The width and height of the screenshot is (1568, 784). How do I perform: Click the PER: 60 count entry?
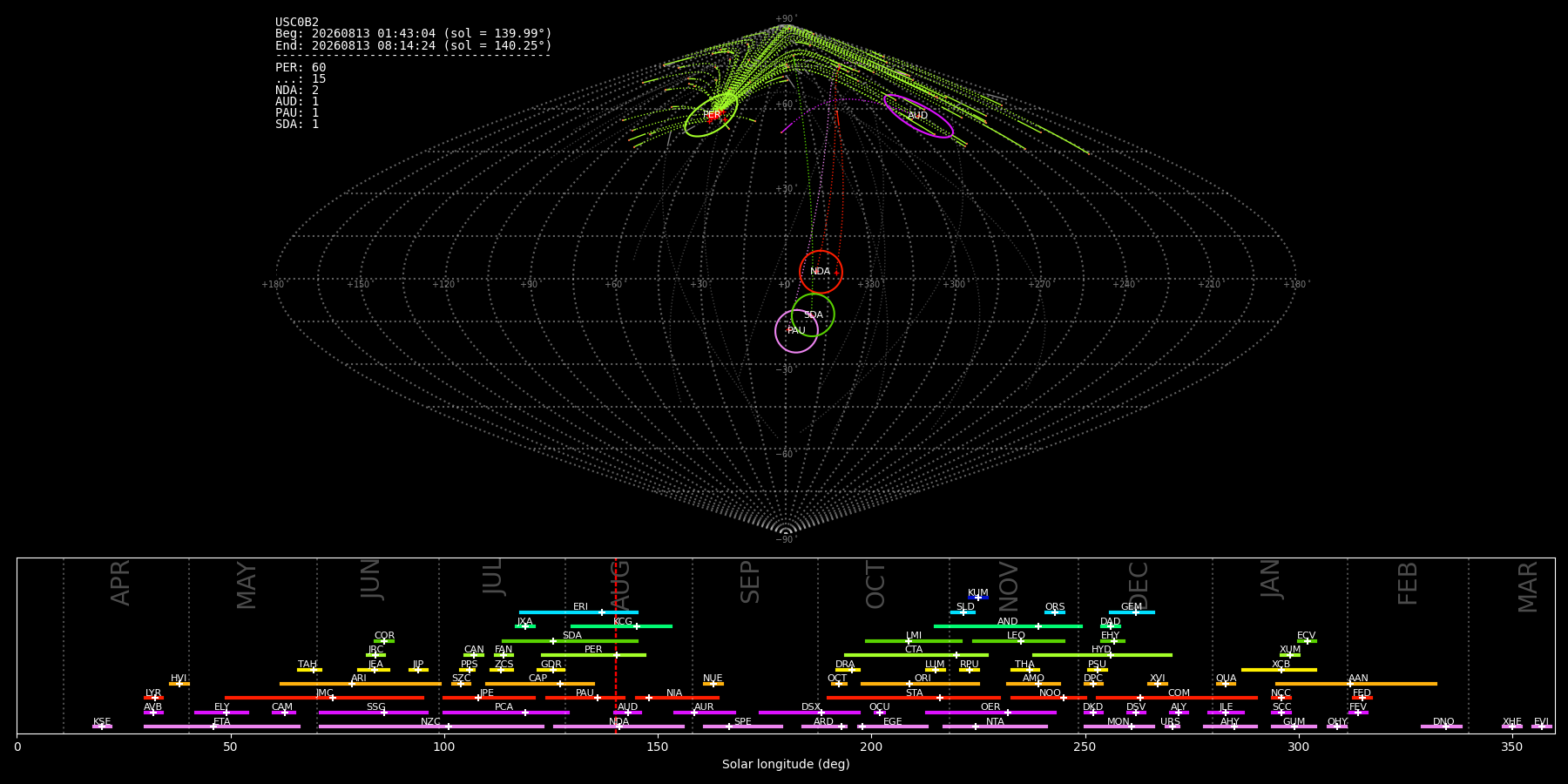[301, 68]
